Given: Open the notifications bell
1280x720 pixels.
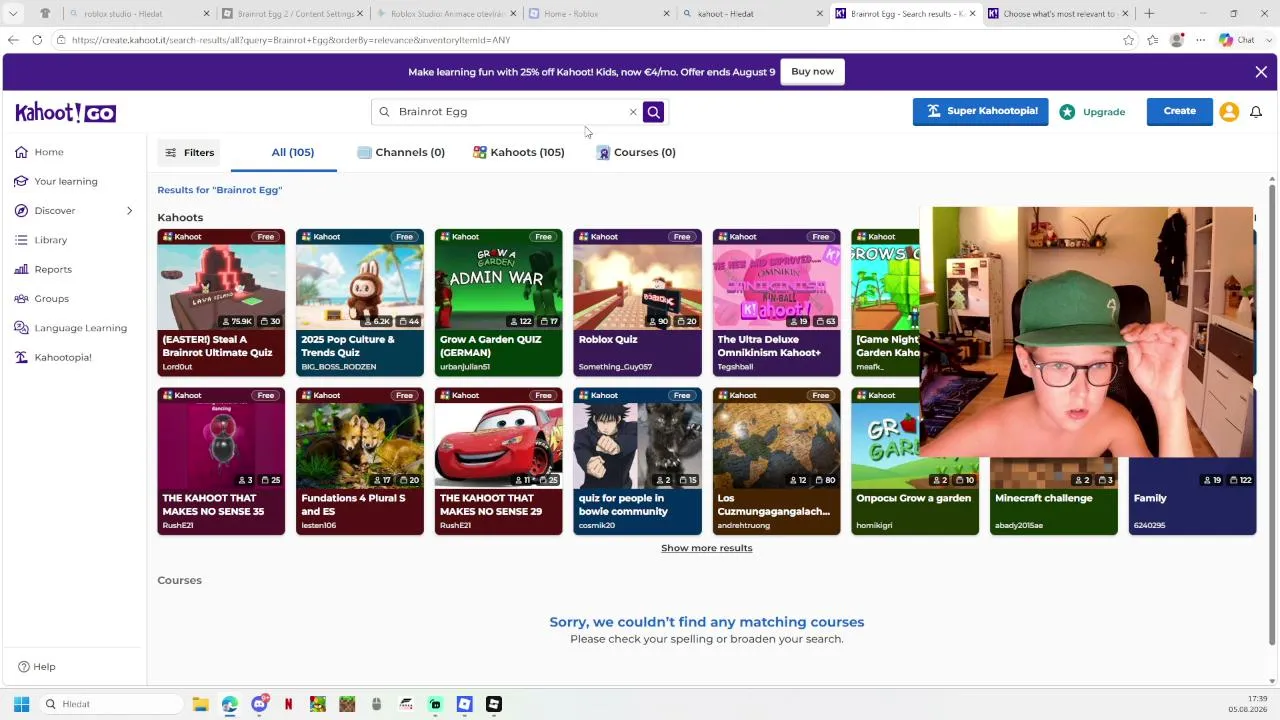Looking at the screenshot, I should point(1256,112).
